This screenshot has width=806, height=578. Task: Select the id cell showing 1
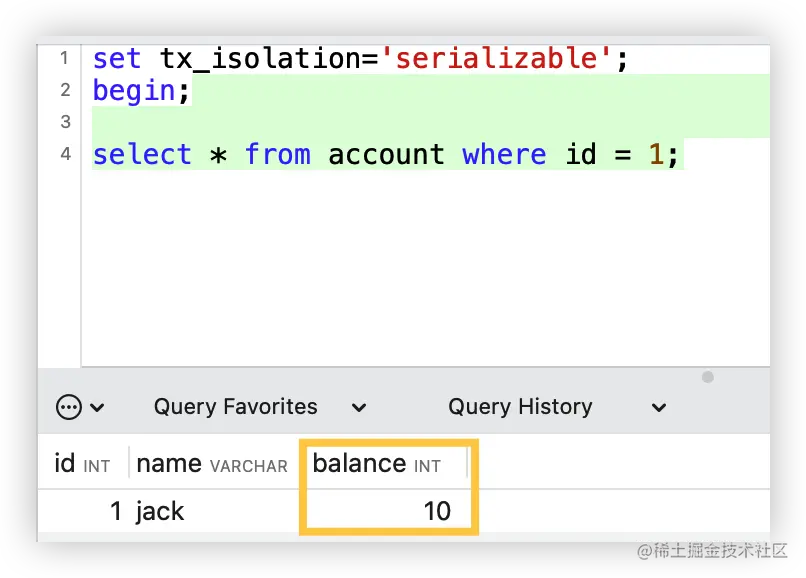click(x=116, y=511)
